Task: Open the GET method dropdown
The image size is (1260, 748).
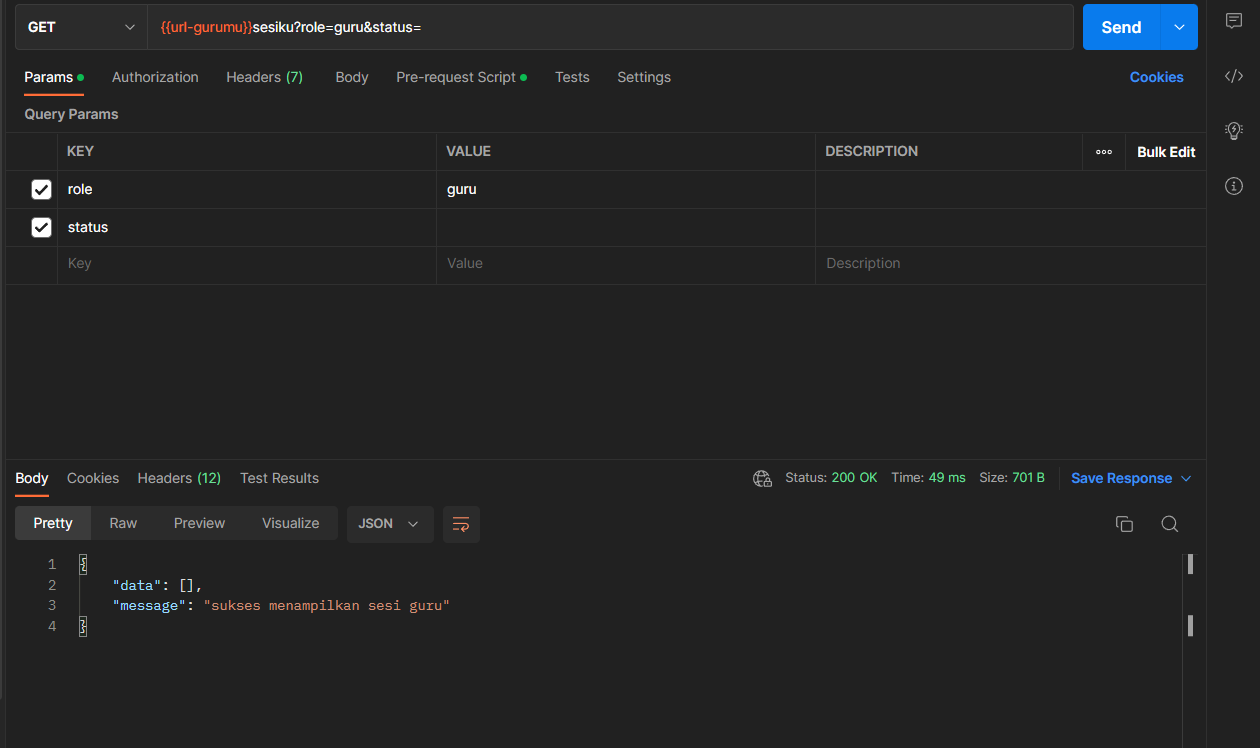Action: pos(81,27)
